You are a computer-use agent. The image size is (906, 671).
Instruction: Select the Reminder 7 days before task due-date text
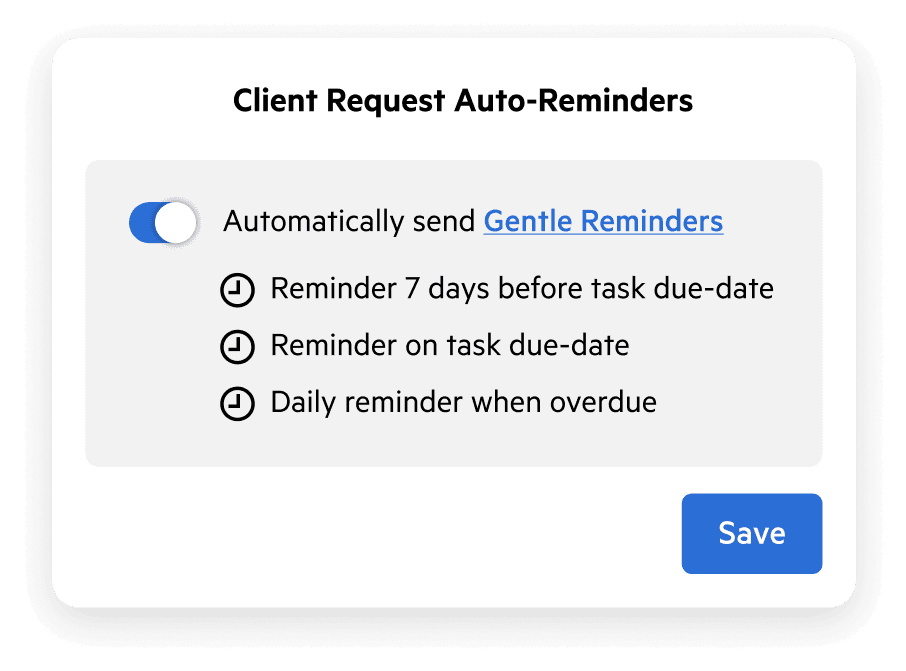(522, 288)
